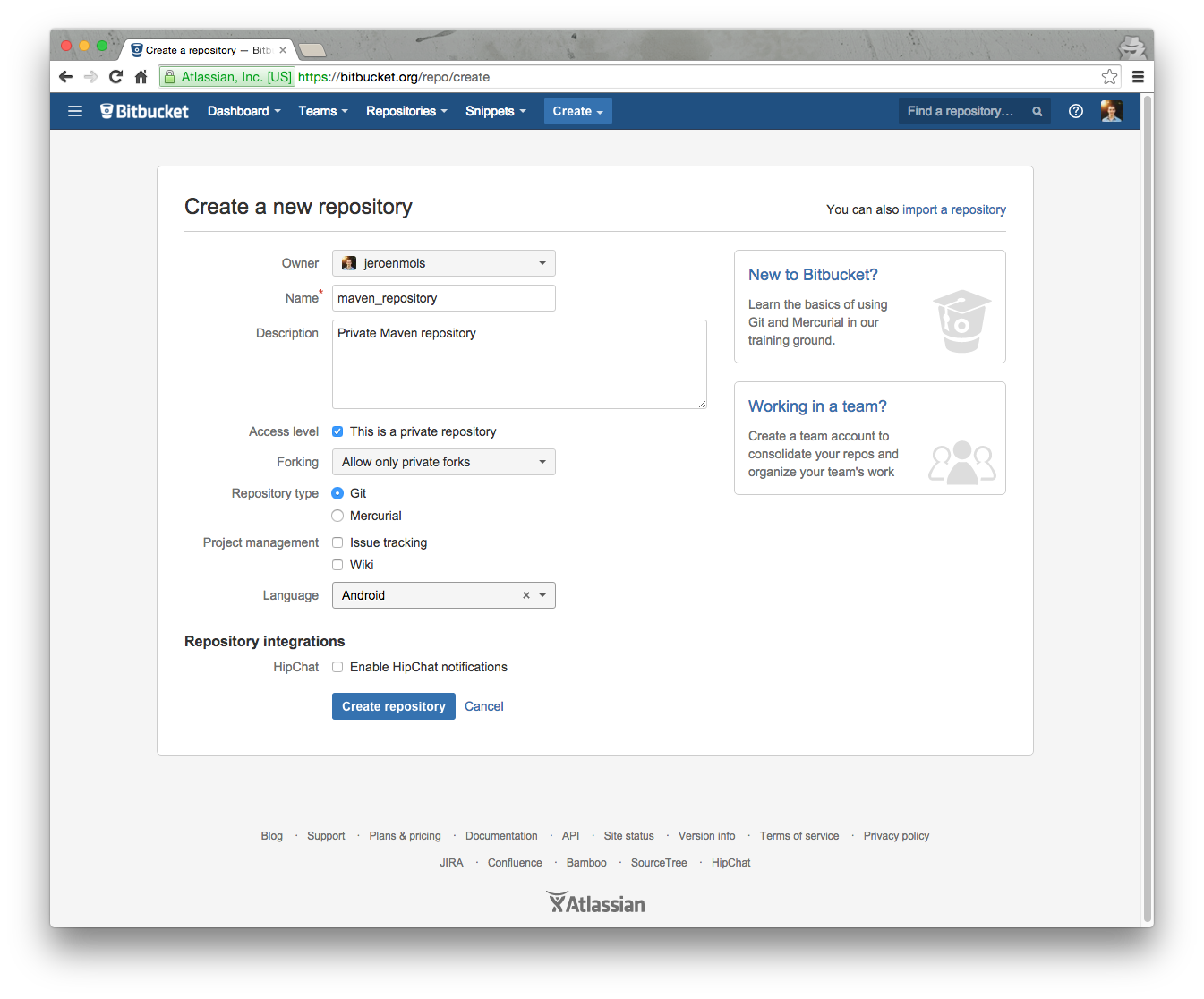Open HipChat footer link
This screenshot has width=1204, height=999.
point(731,863)
